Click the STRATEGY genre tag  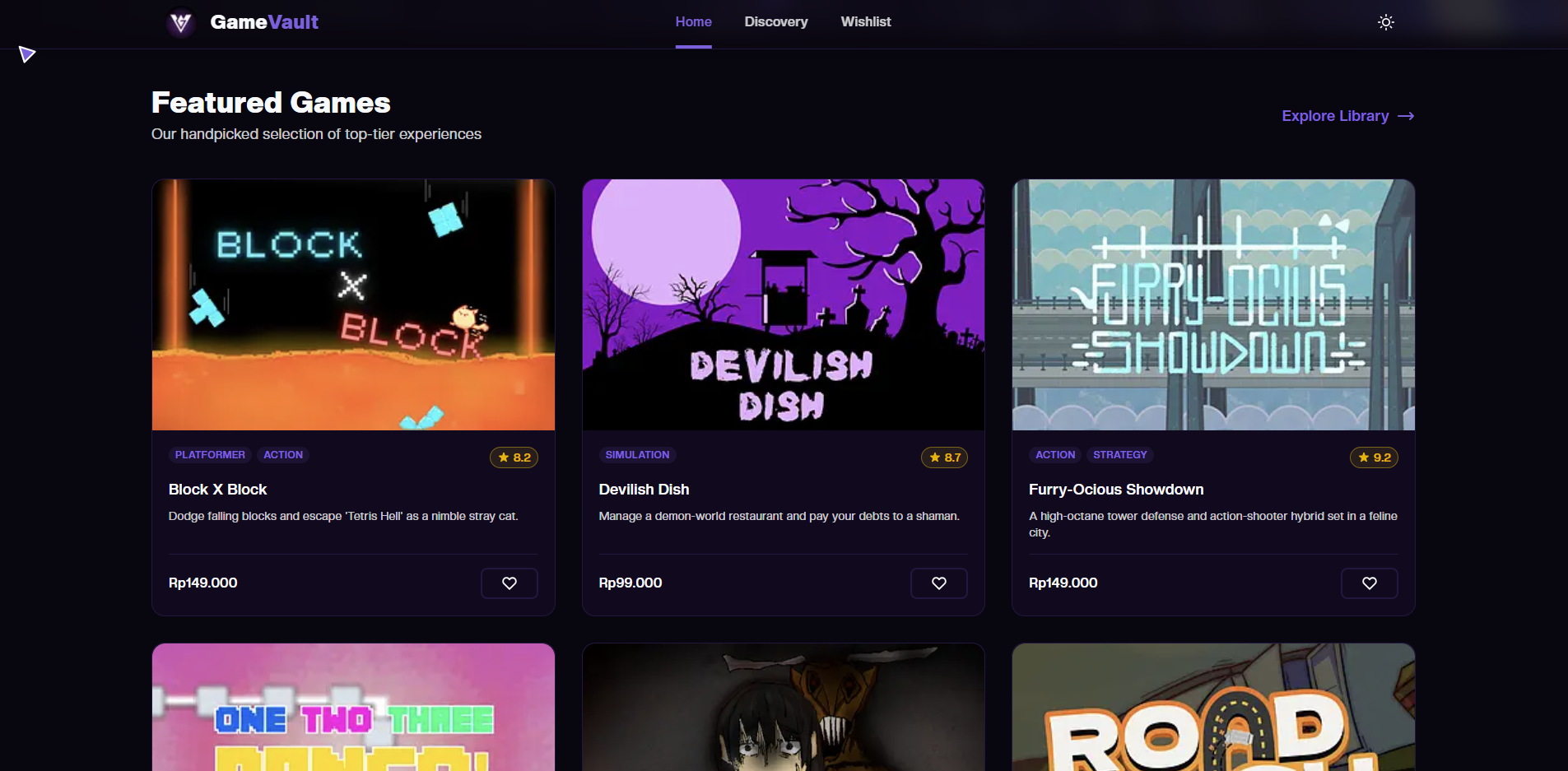point(1119,455)
